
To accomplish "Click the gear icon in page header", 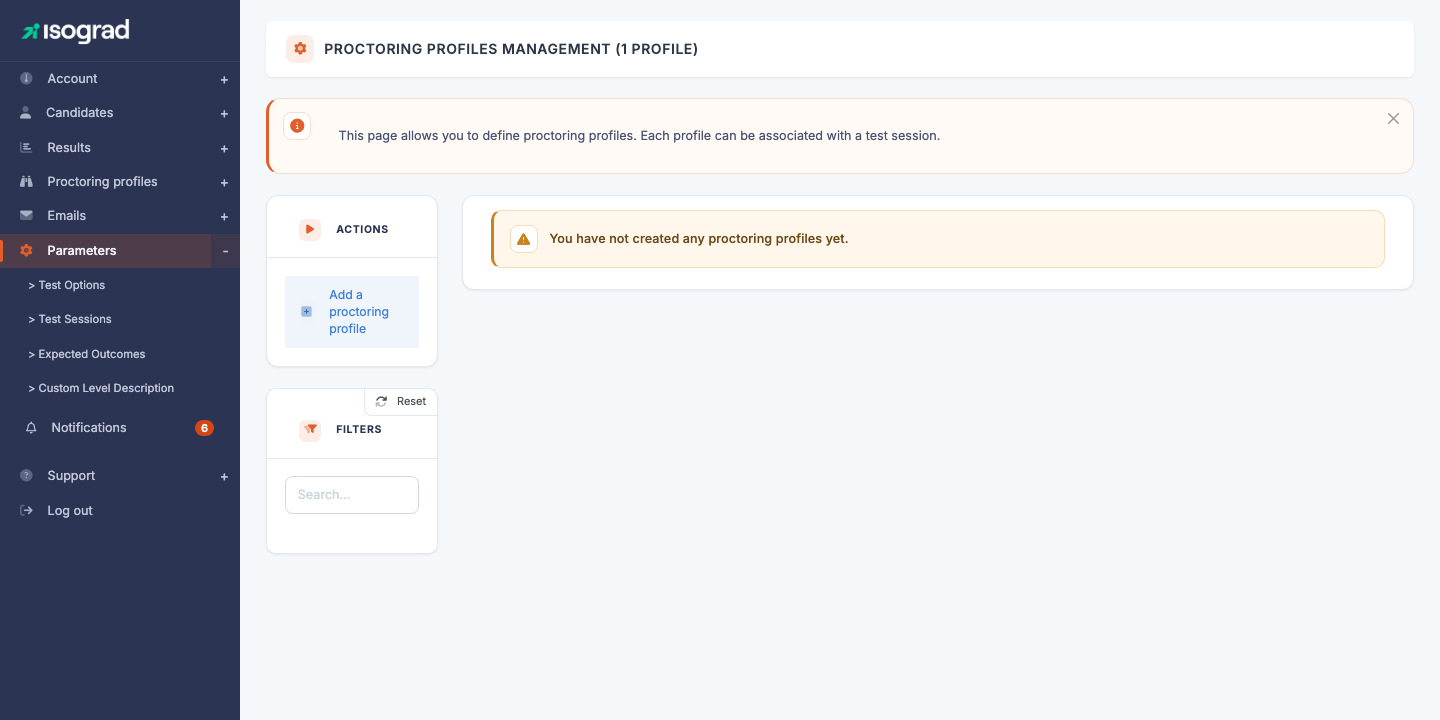I will 300,49.
